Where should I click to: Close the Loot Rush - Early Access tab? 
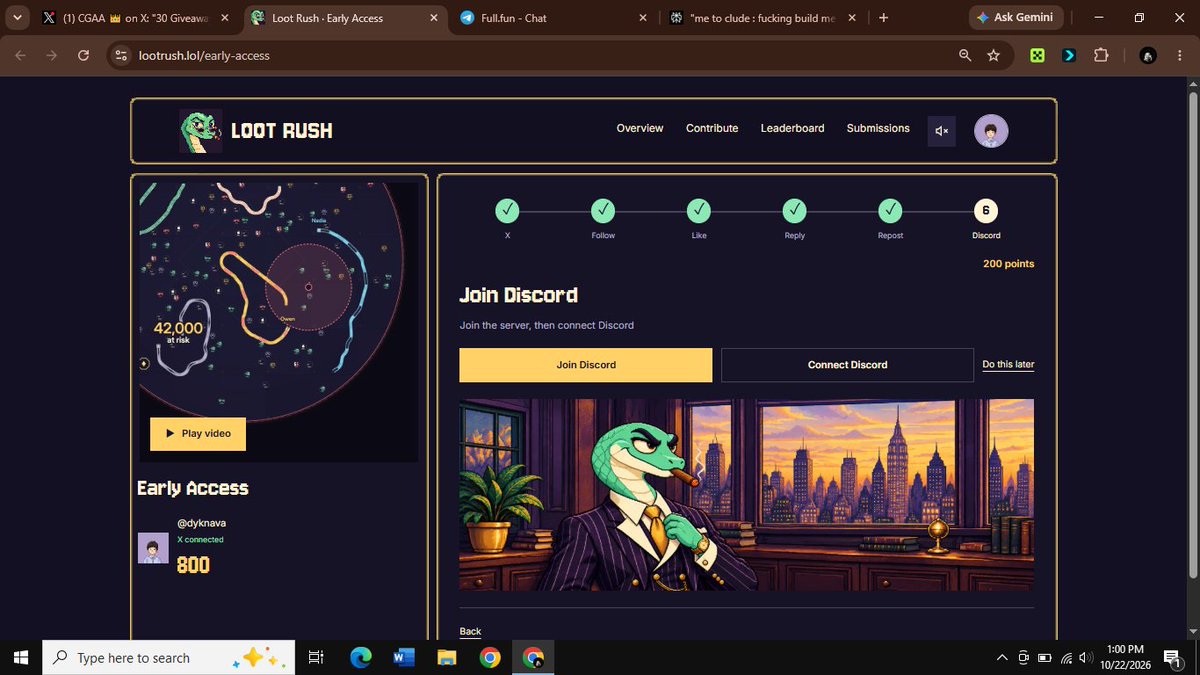tap(434, 18)
